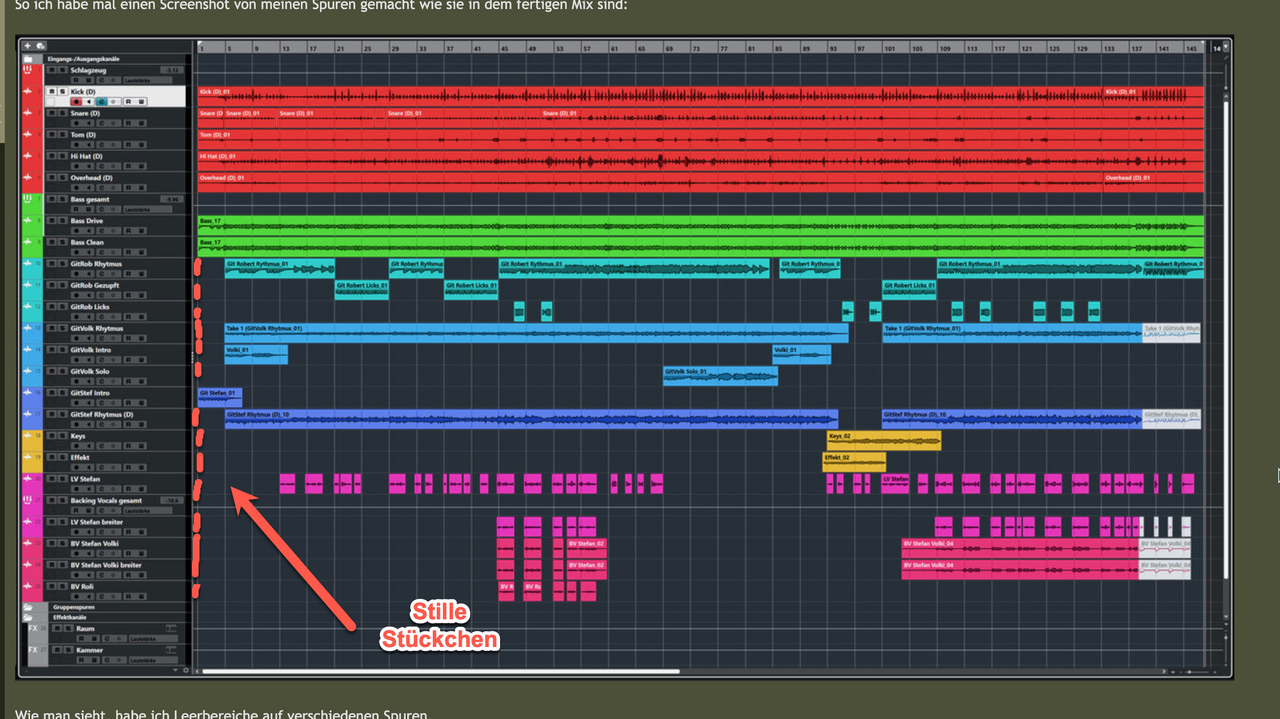Open track list bottom dropdown arrow
Screen dimensions: 1280x719
point(175,670)
